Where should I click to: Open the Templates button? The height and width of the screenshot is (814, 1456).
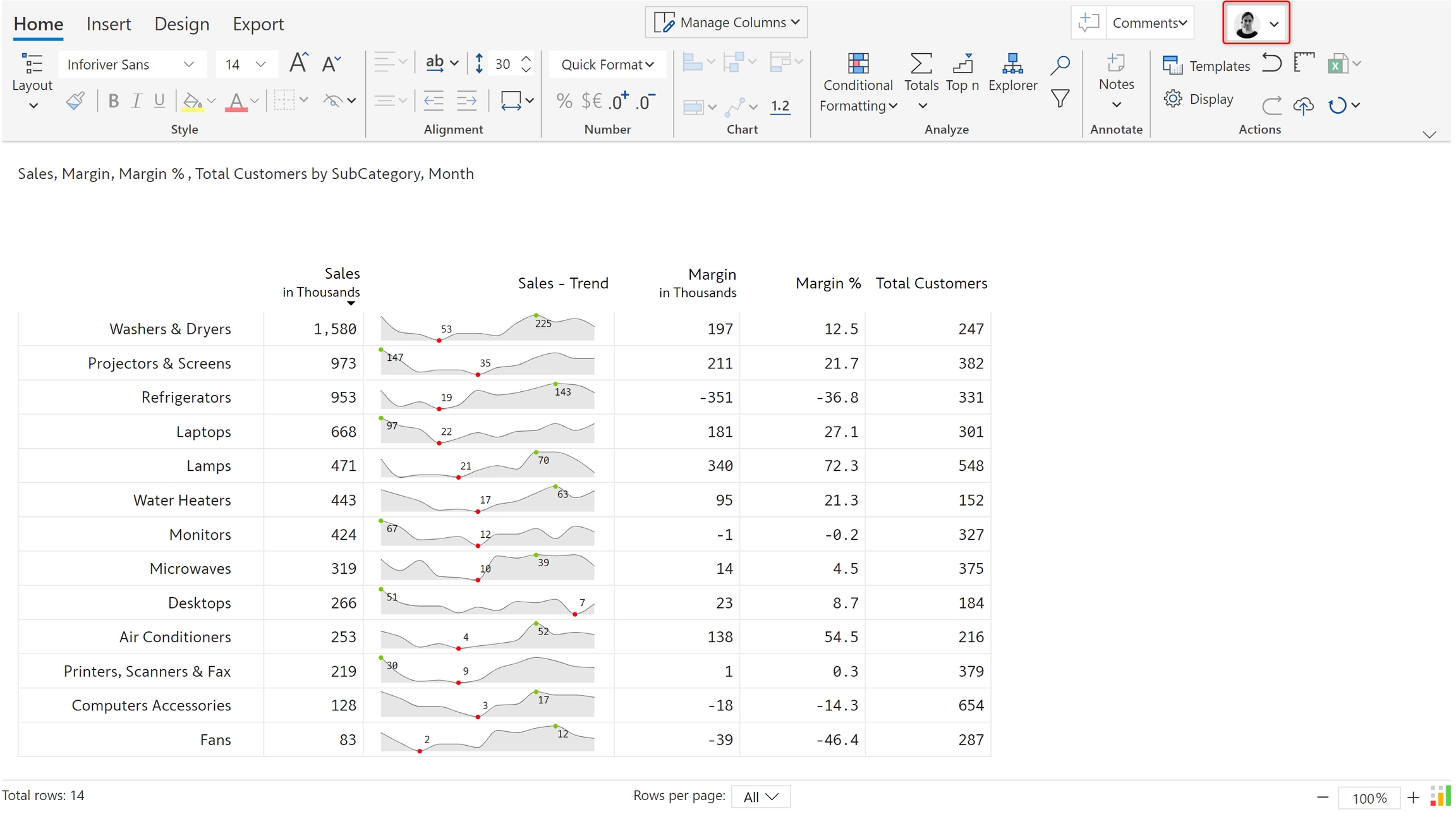1206,65
